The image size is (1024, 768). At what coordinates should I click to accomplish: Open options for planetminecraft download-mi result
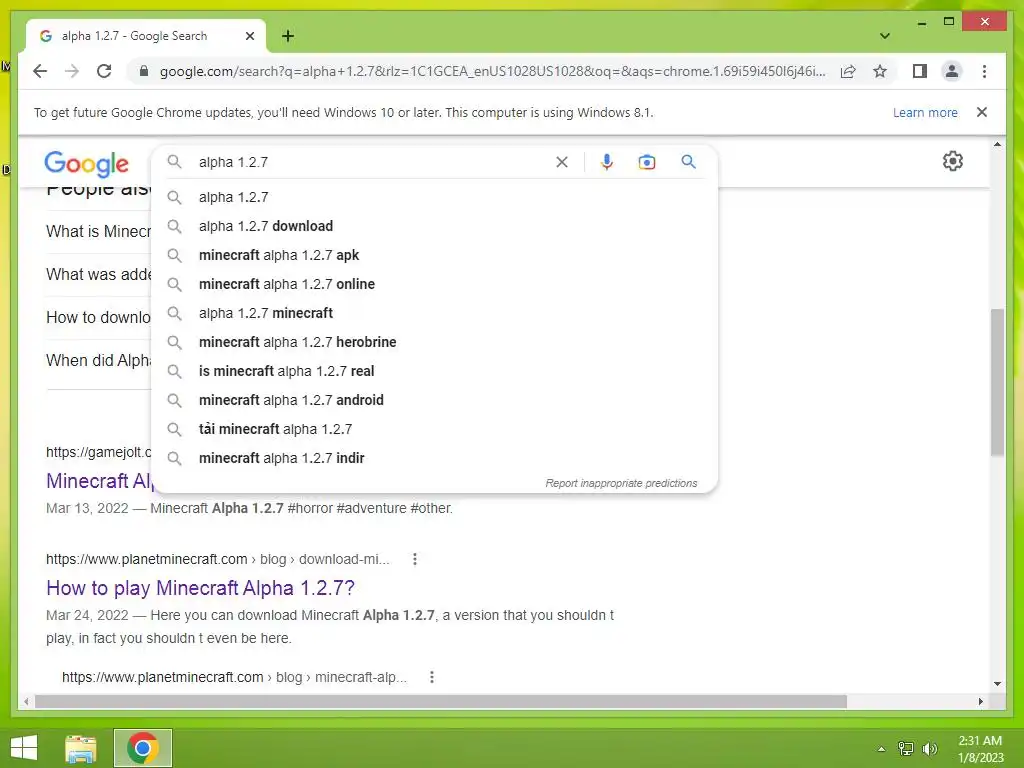pyautogui.click(x=415, y=559)
